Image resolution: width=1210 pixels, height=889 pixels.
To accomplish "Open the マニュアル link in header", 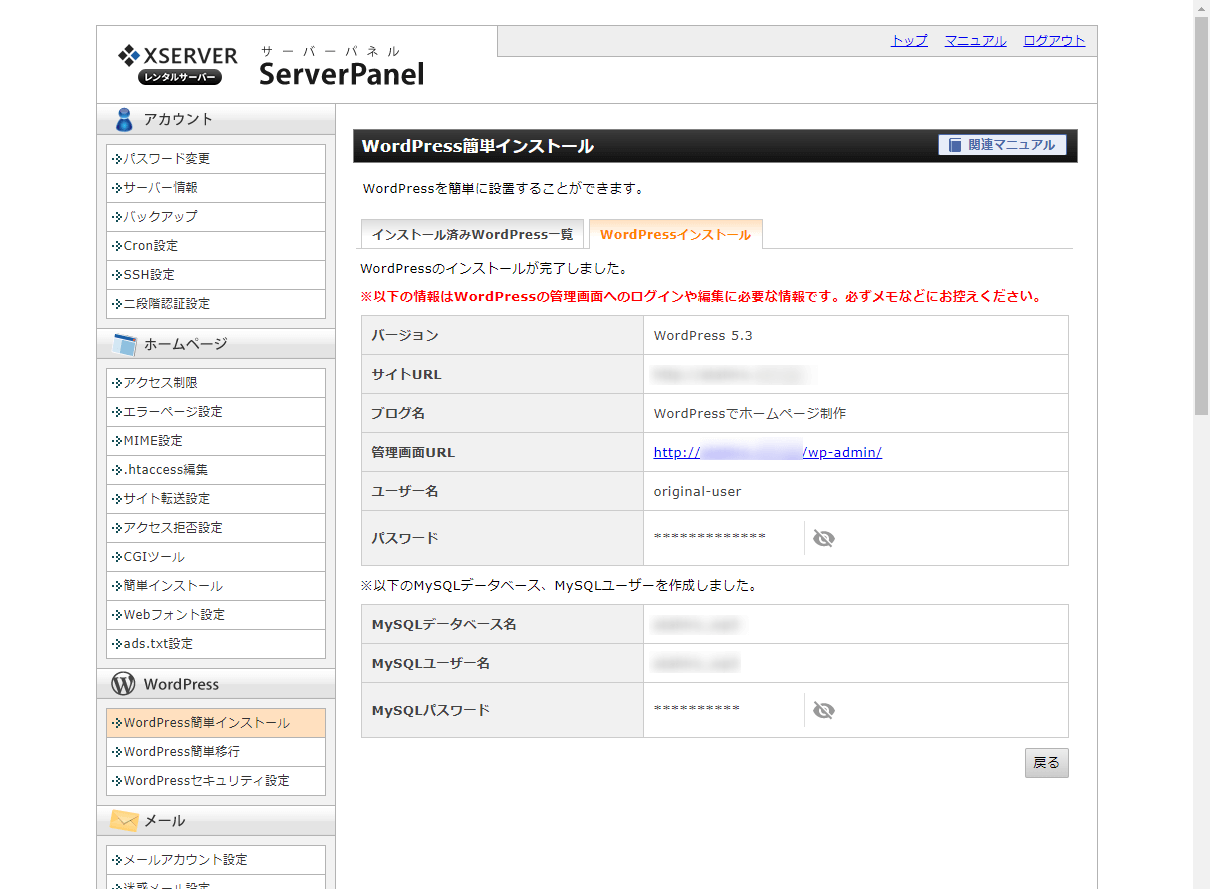I will pyautogui.click(x=975, y=41).
